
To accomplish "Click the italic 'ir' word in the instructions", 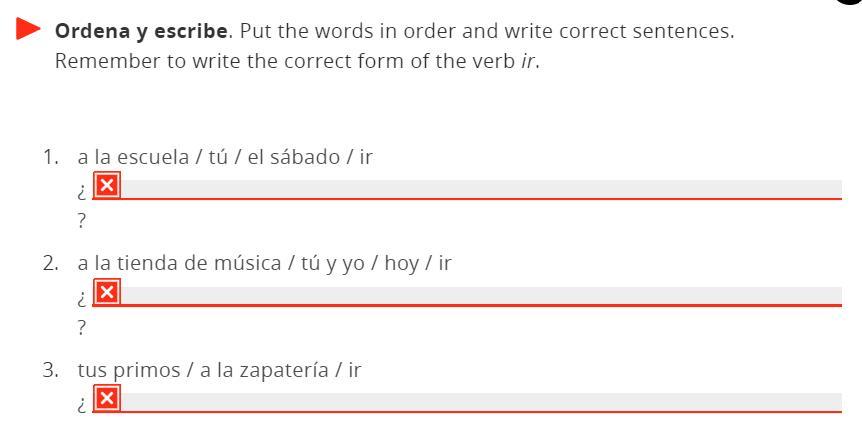I will pos(527,61).
